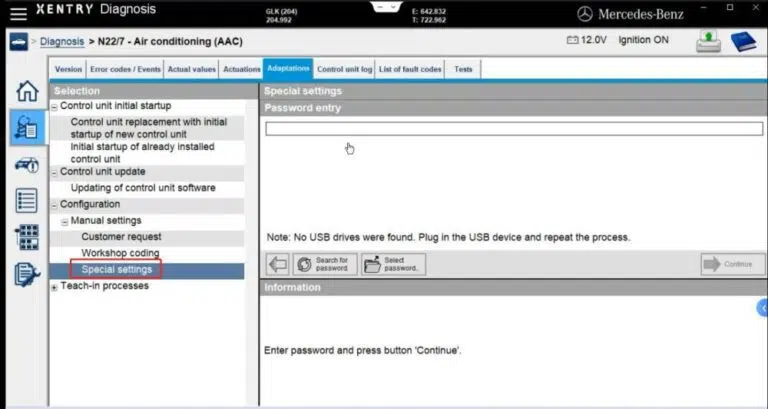Click the Search for password button
The height and width of the screenshot is (409, 768).
[322, 264]
